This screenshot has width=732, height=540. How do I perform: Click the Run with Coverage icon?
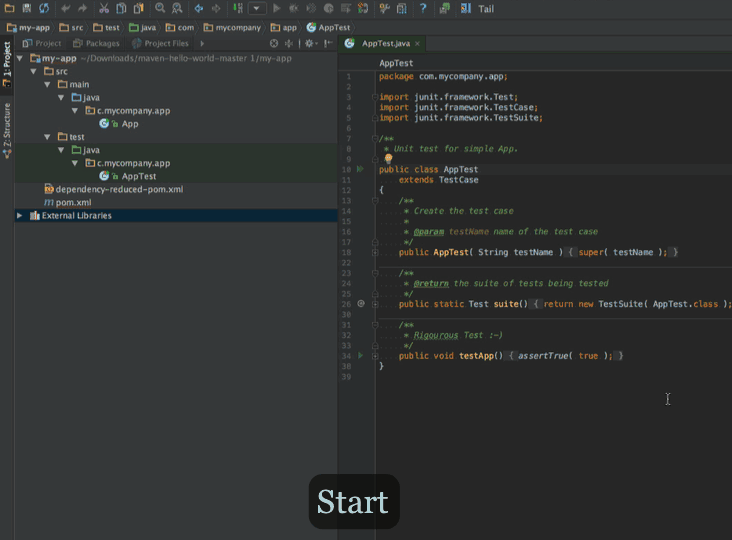[311, 8]
